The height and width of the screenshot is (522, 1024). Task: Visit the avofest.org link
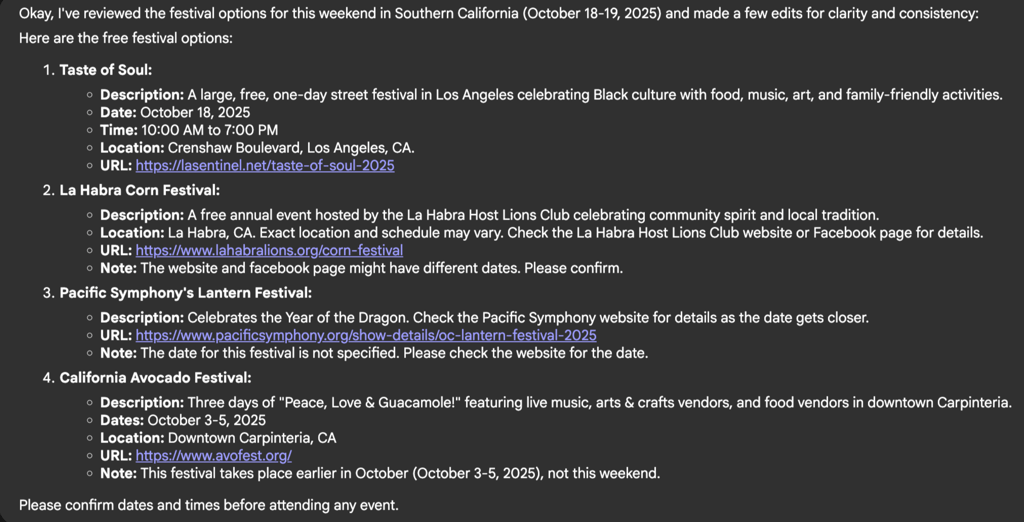point(213,455)
